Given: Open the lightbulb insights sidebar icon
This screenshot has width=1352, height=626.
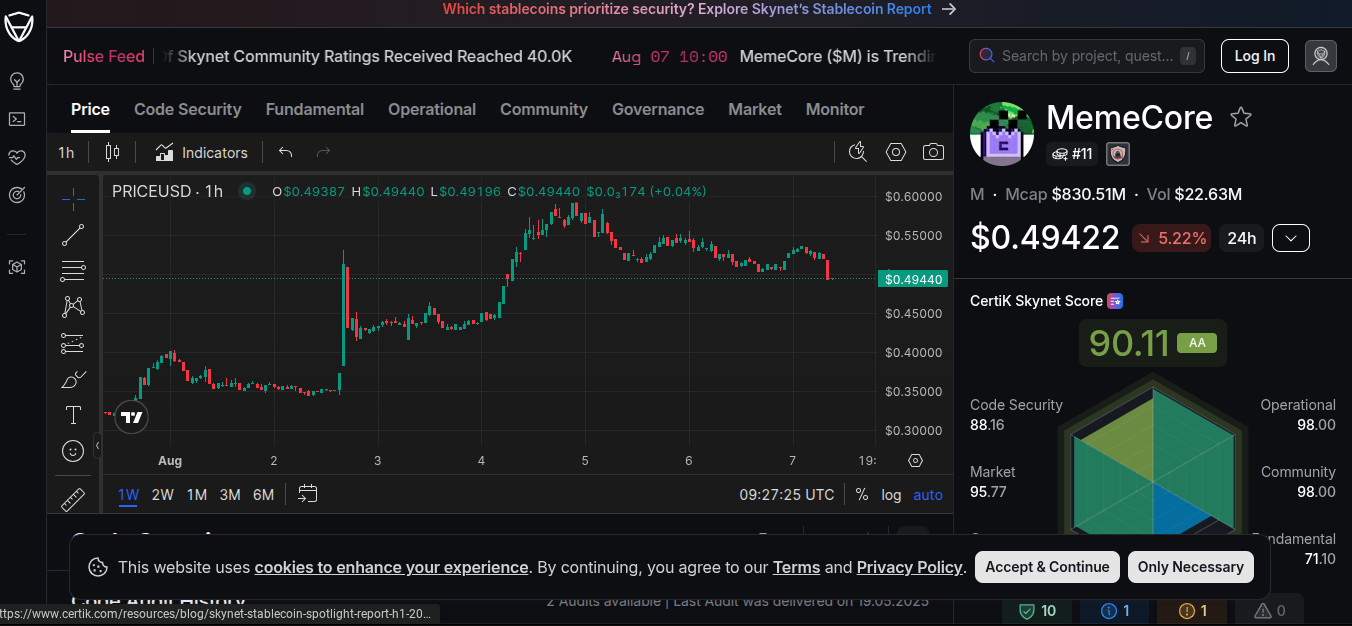Looking at the screenshot, I should tap(17, 81).
